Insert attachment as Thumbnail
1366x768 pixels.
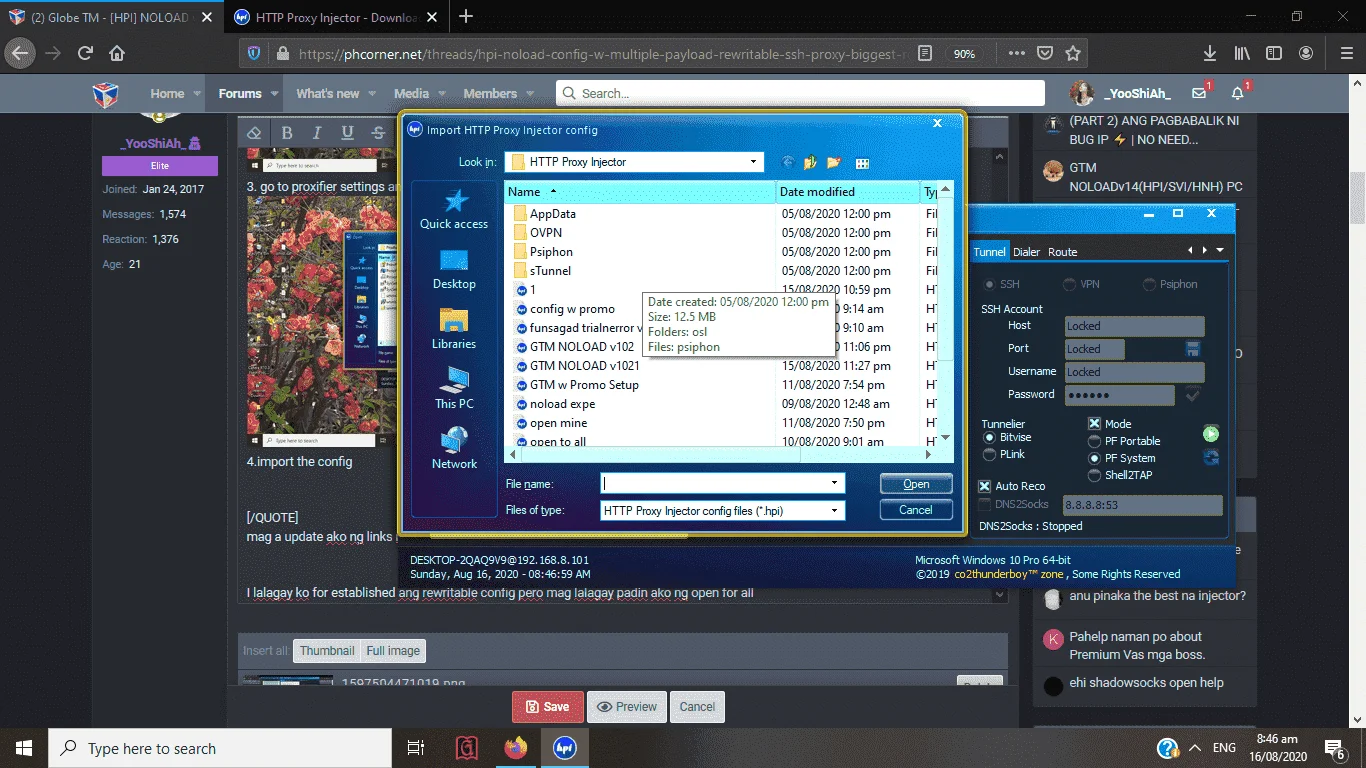[327, 651]
